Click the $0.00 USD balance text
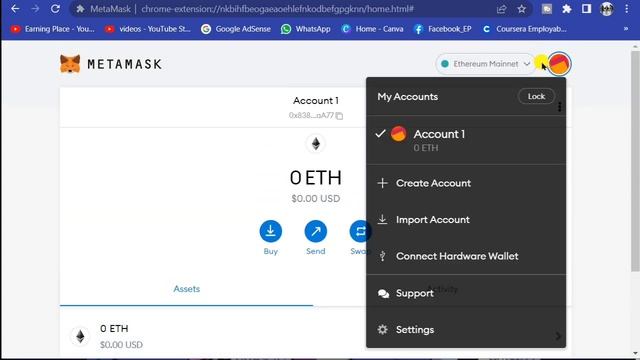640x360 pixels. pos(316,199)
